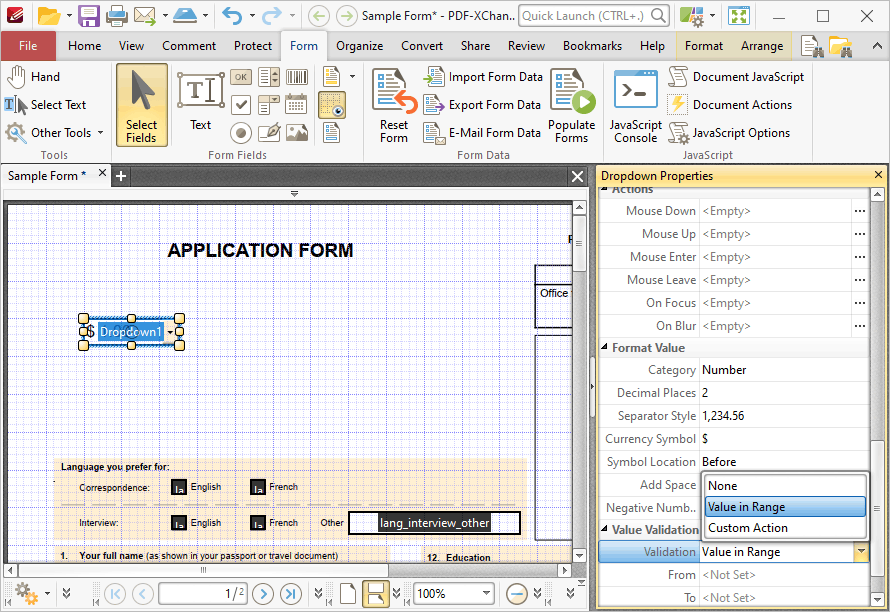Tick the English checkbox for Correspondence
This screenshot has height=612, width=890.
coord(179,487)
